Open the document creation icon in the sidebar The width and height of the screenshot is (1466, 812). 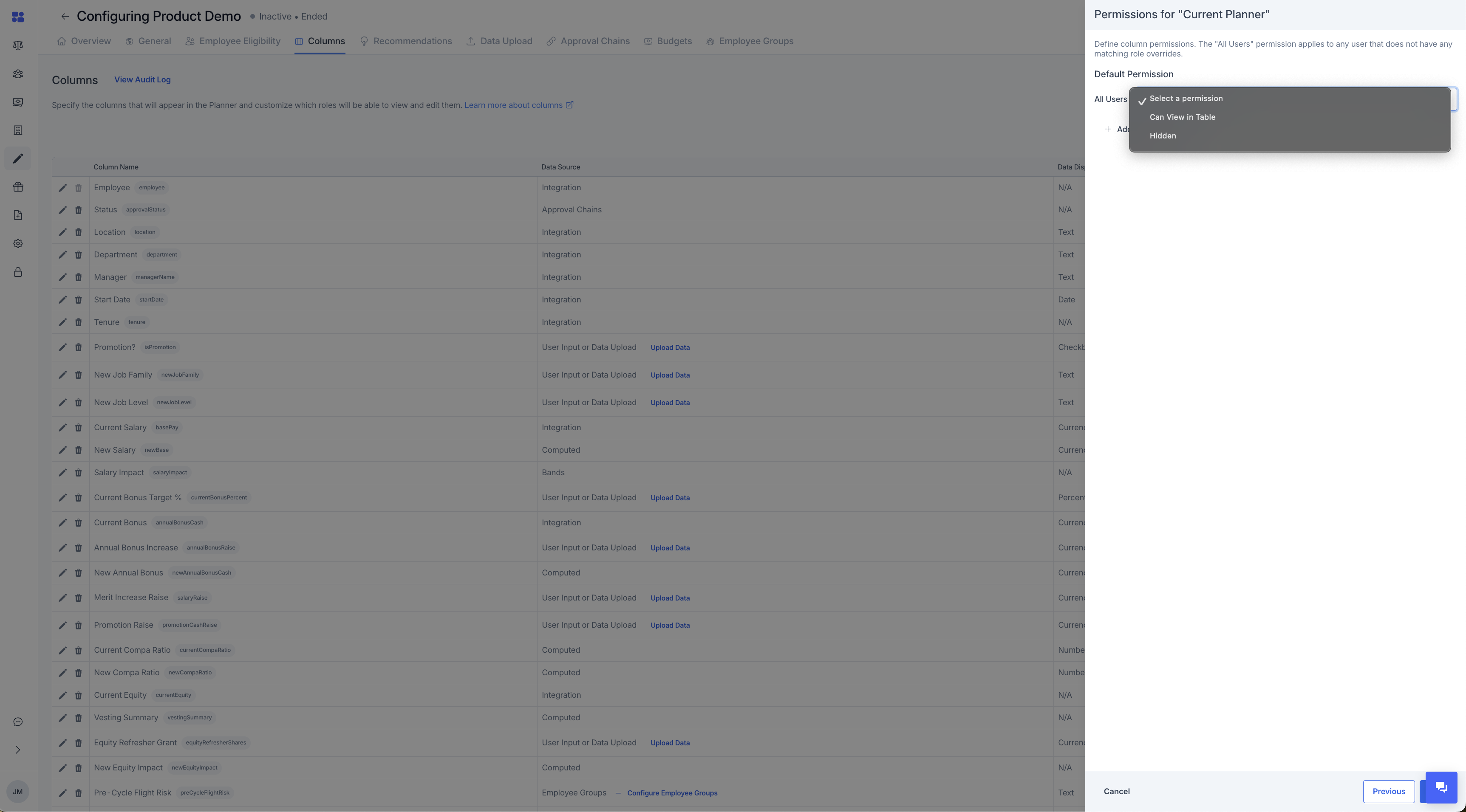tap(17, 215)
